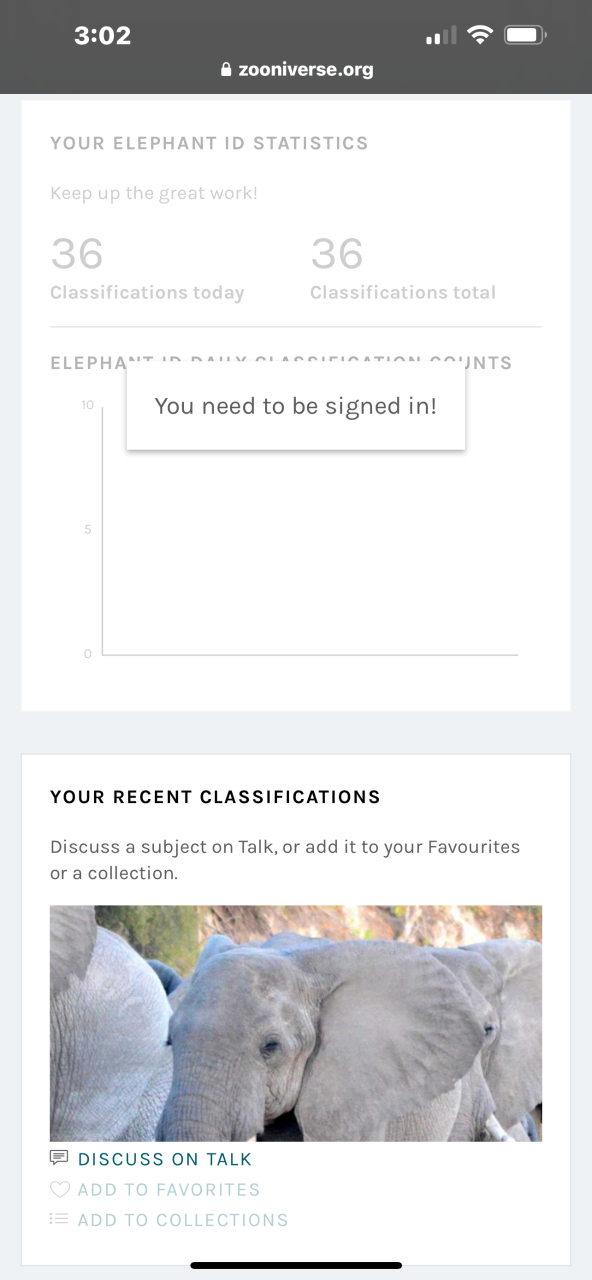The height and width of the screenshot is (1280, 592).
Task: Tap the "You need to be signed in!" popup
Action: click(296, 406)
